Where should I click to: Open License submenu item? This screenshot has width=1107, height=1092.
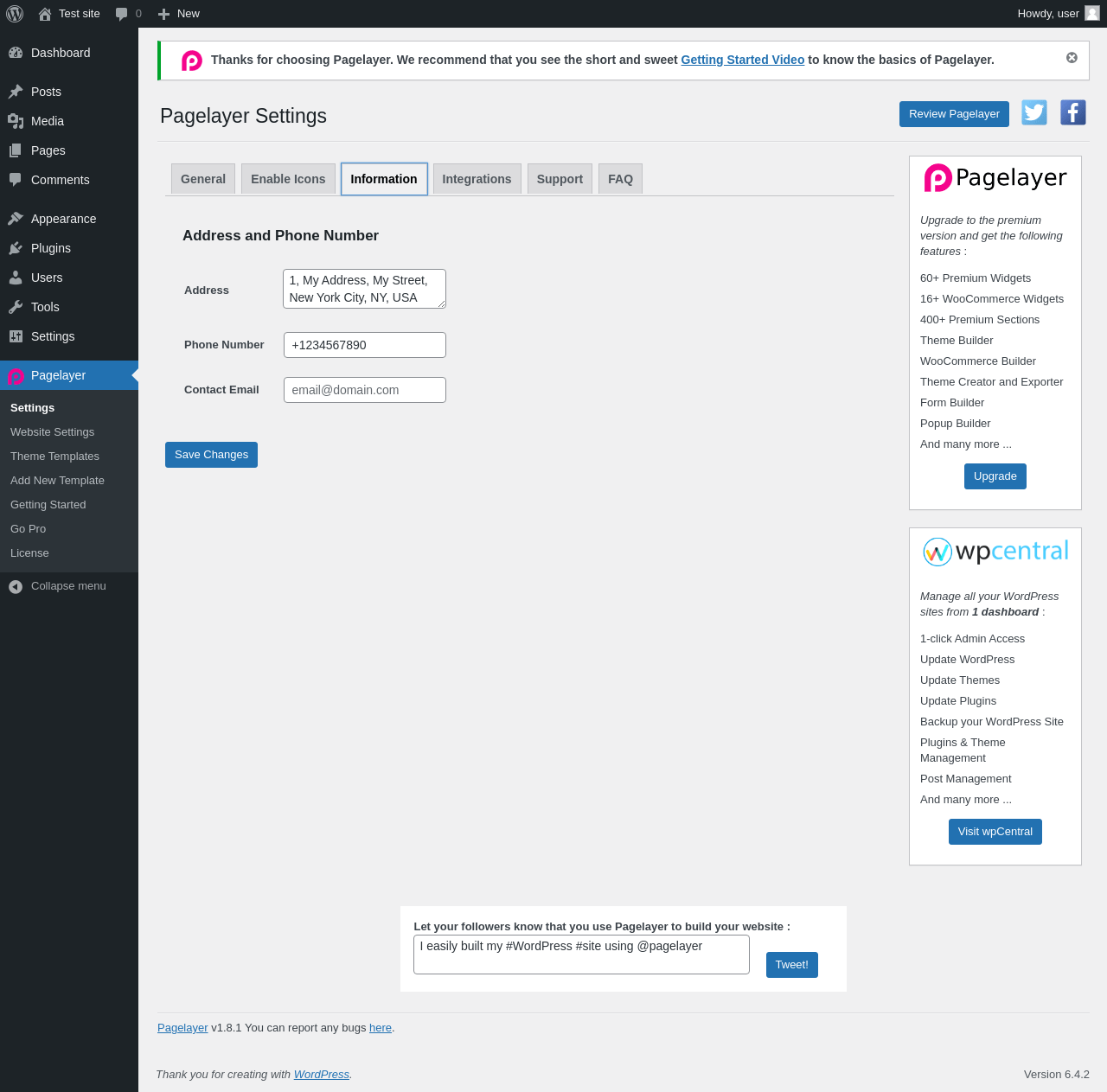(29, 553)
